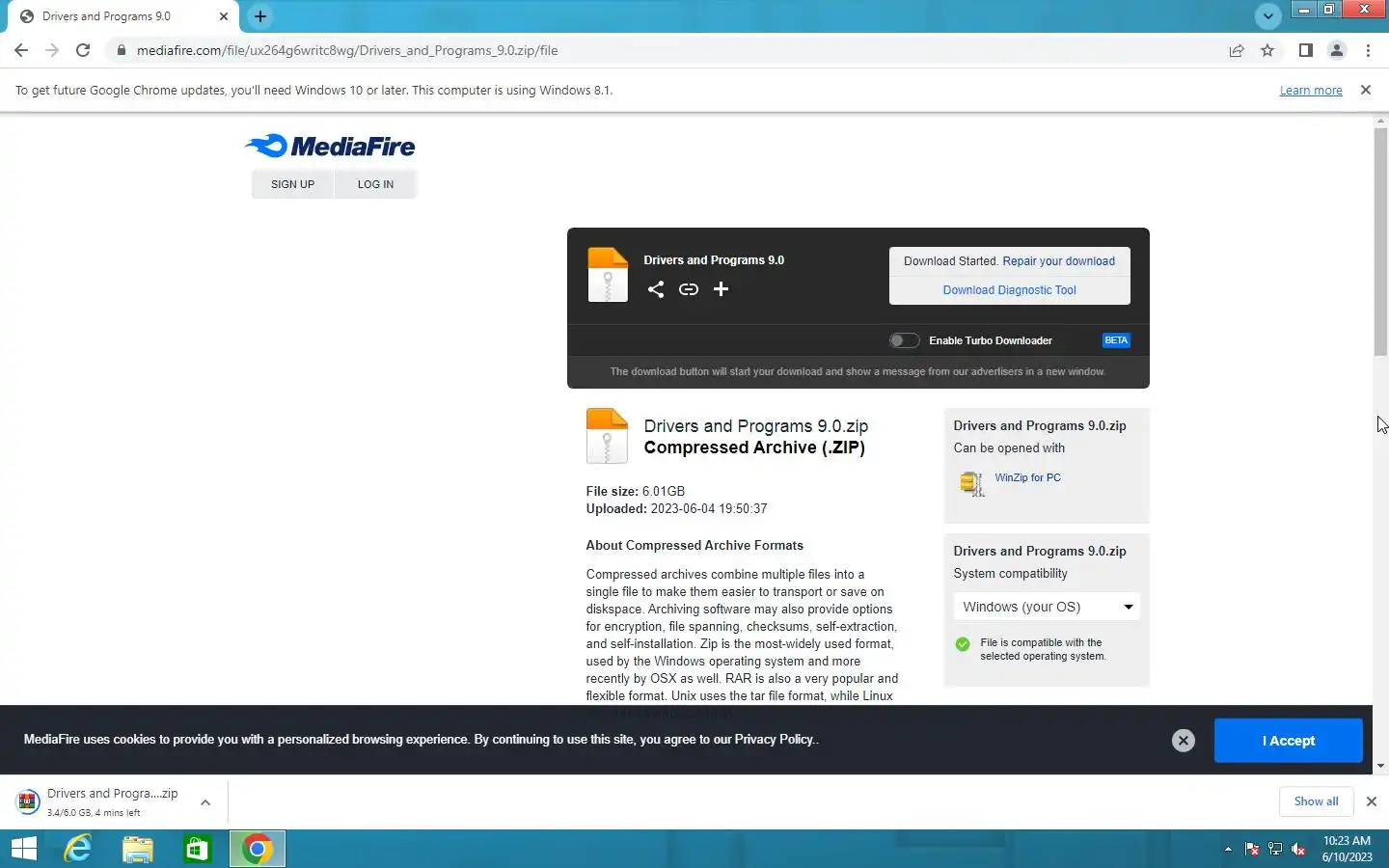The image size is (1389, 868).
Task: Click the SIGN UP button
Action: (292, 184)
